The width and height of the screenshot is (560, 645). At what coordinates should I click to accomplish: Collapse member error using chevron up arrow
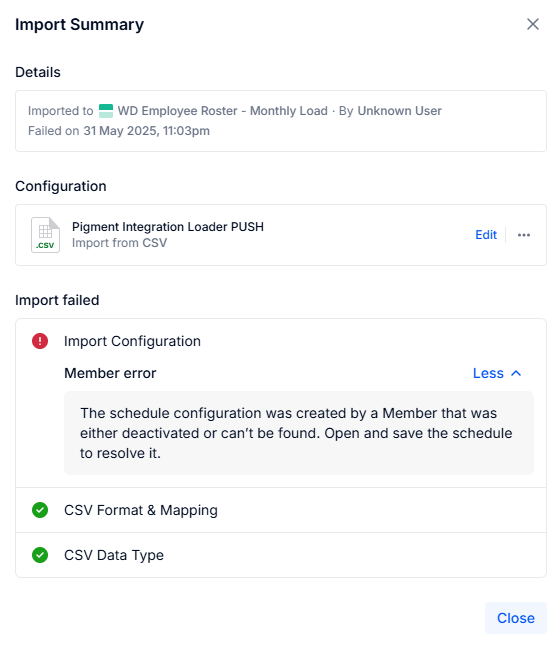coord(516,373)
